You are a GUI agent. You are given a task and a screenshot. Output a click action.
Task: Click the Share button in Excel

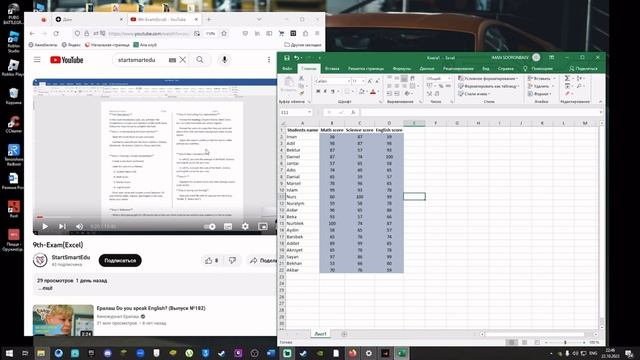tap(583, 69)
